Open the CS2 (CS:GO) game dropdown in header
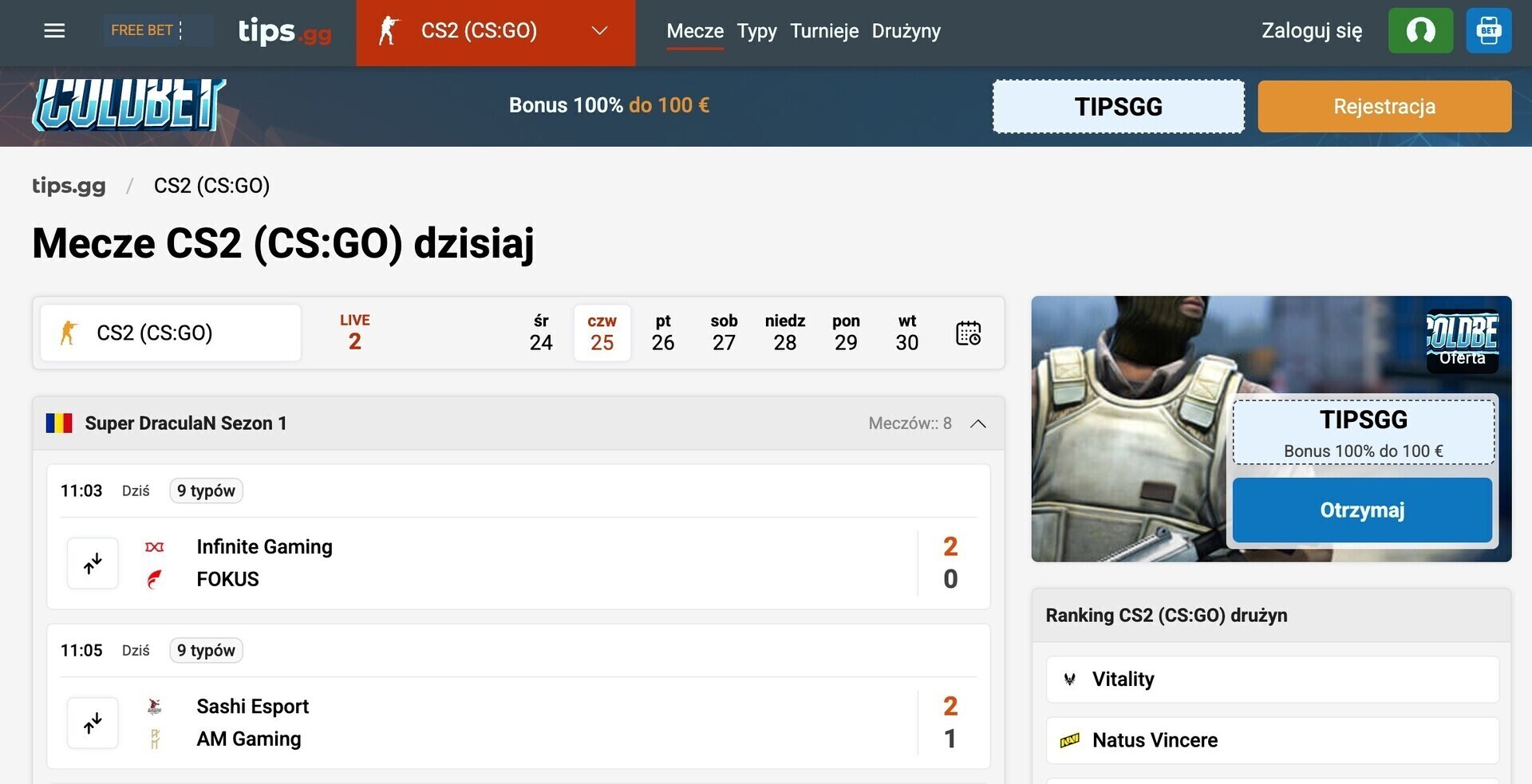This screenshot has width=1532, height=784. (x=496, y=32)
